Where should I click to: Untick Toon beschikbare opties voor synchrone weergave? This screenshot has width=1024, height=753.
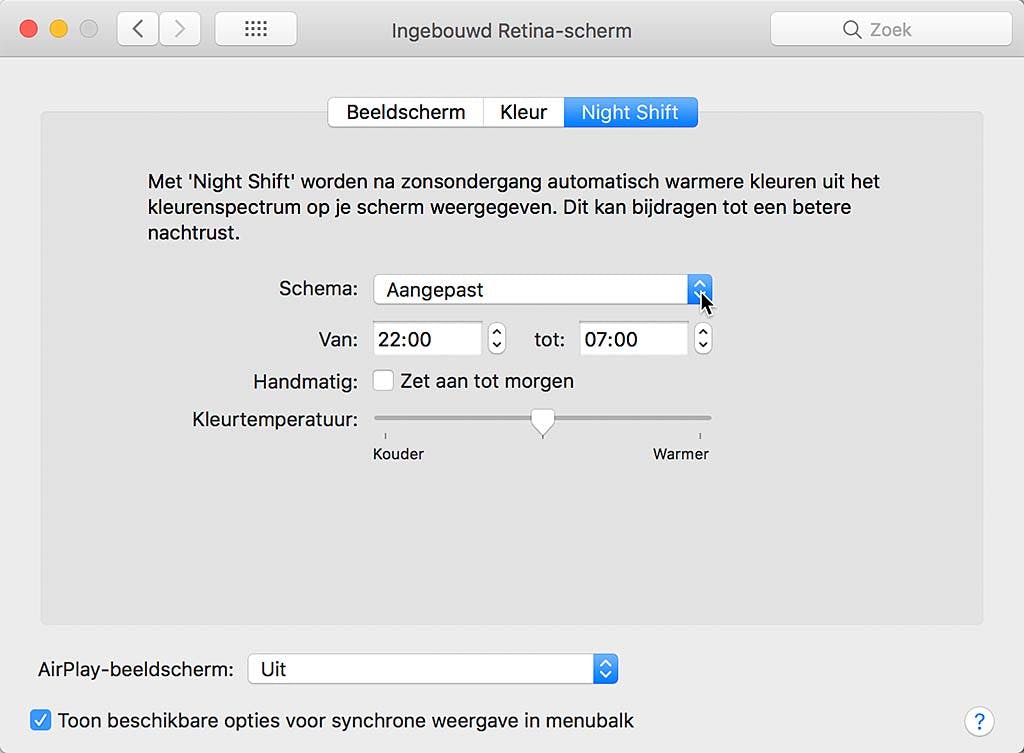click(x=40, y=720)
